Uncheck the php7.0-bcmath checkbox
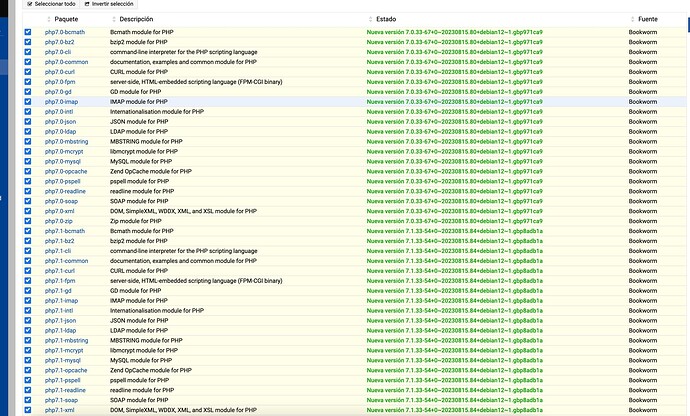The width and height of the screenshot is (690, 416). [x=28, y=32]
